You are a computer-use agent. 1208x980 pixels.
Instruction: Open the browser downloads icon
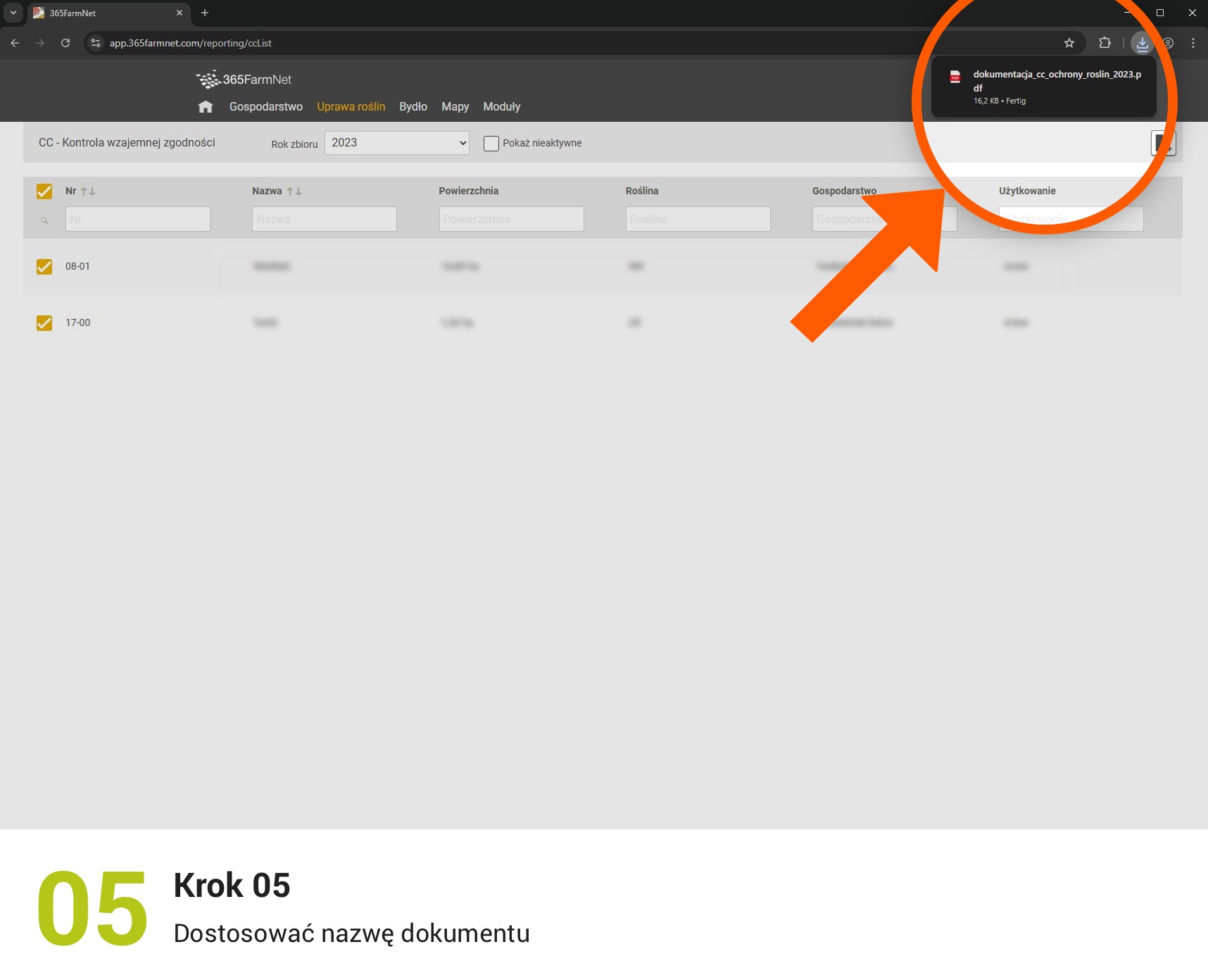(x=1142, y=43)
